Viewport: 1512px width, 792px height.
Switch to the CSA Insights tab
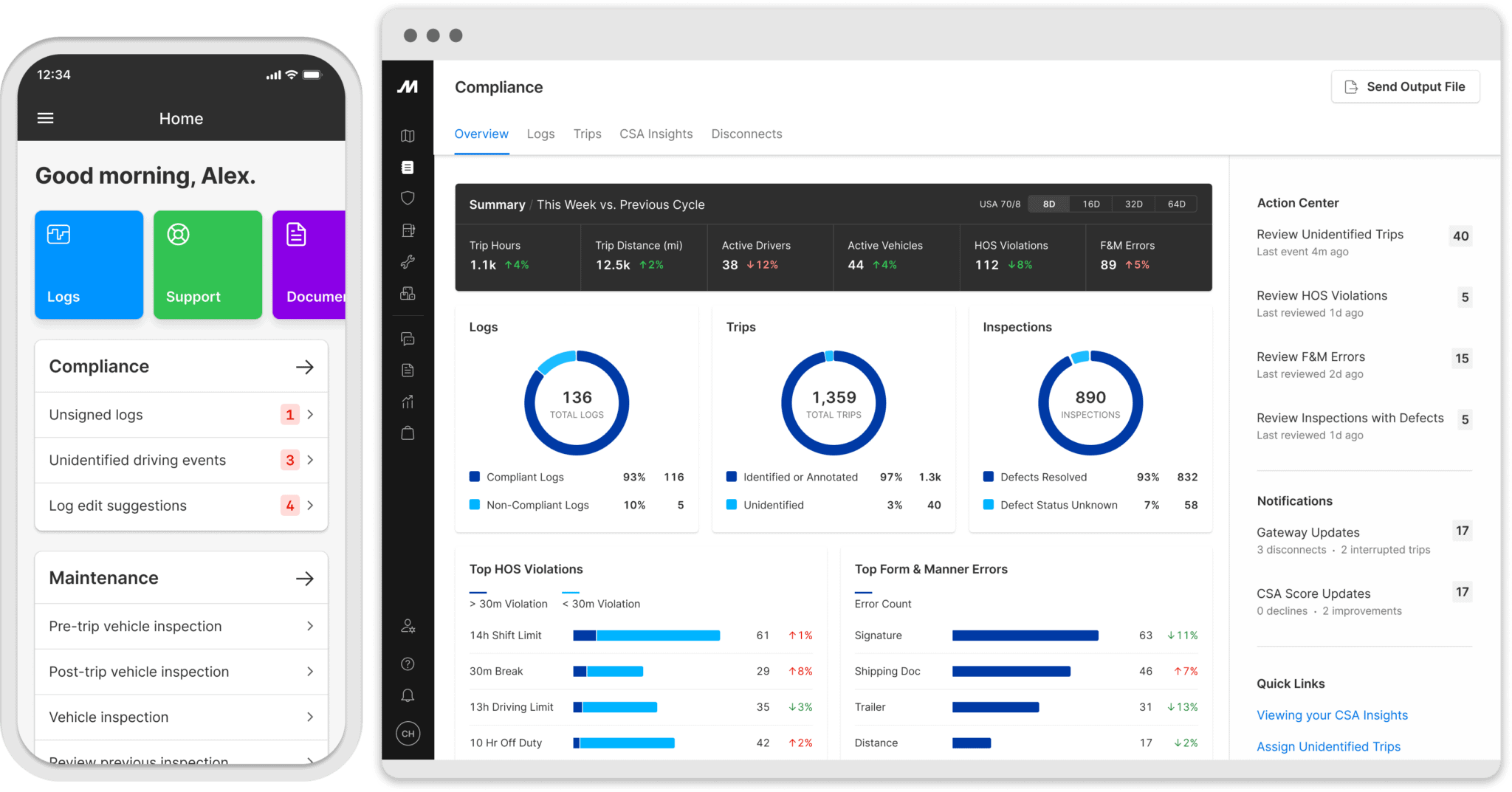tap(656, 134)
